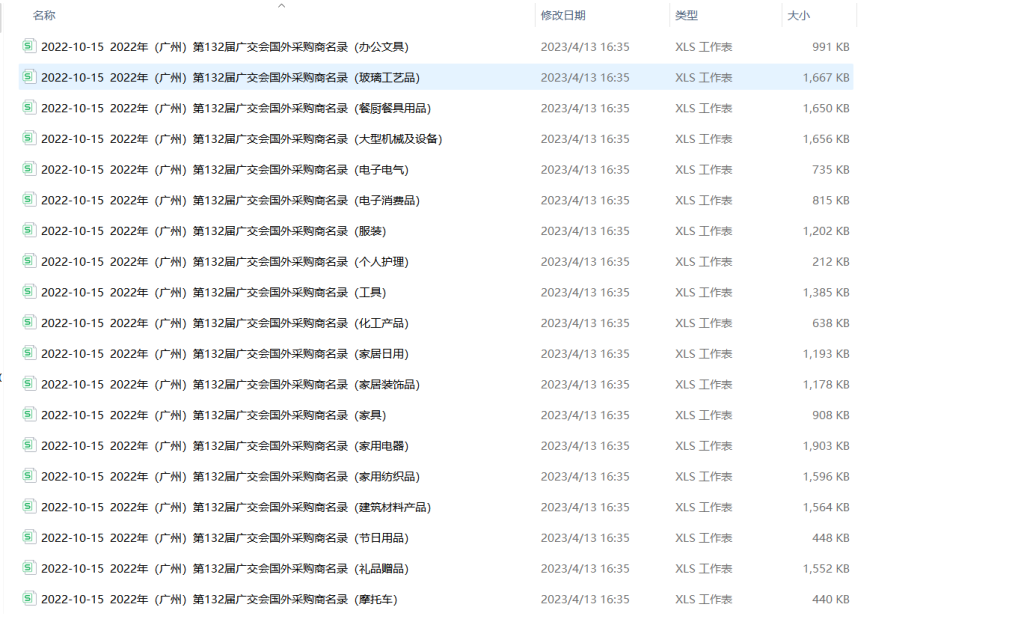Sort files by 修改日期 column header
The width and height of the screenshot is (1024, 631).
[x=563, y=16]
